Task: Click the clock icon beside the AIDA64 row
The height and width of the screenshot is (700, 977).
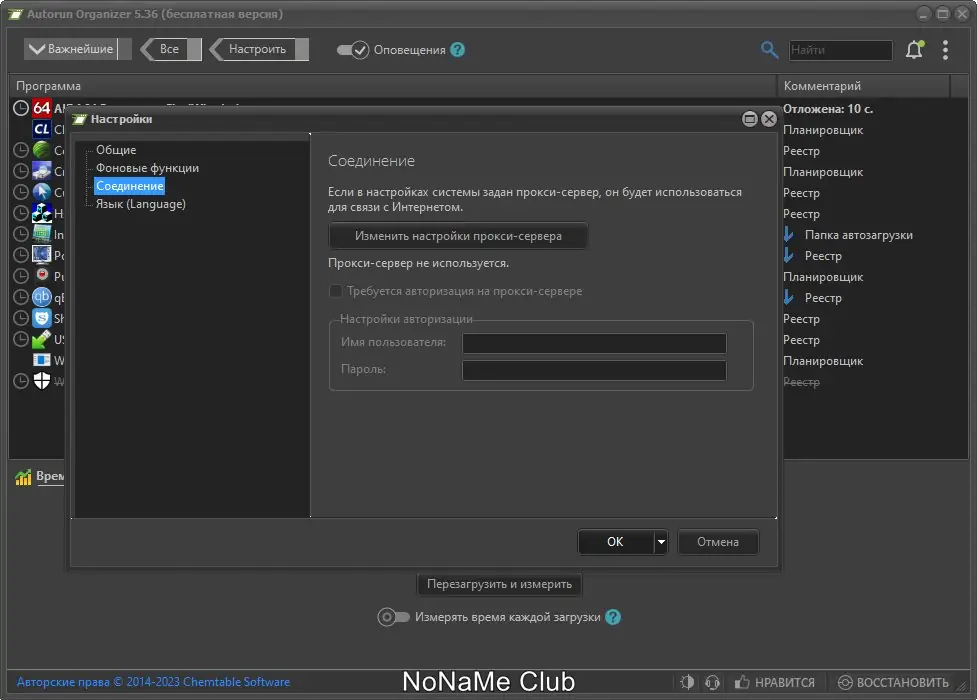Action: point(21,108)
